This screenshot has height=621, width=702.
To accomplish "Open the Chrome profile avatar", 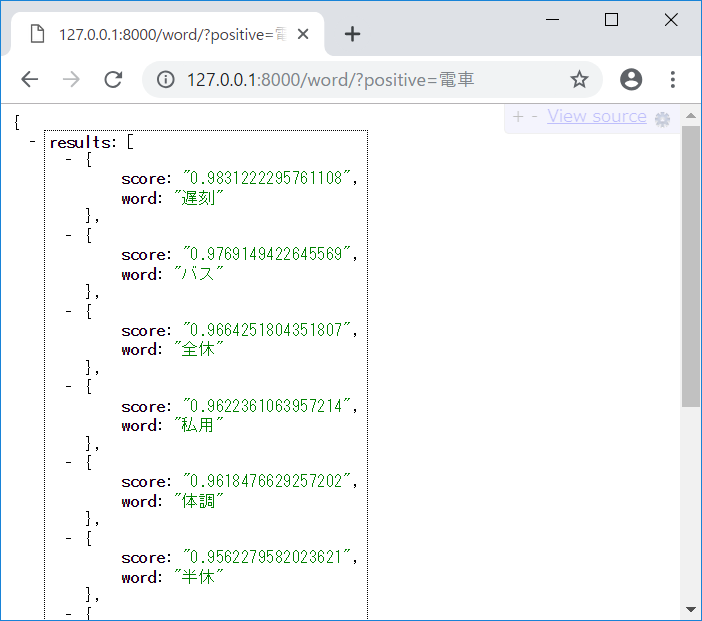I will pyautogui.click(x=631, y=80).
